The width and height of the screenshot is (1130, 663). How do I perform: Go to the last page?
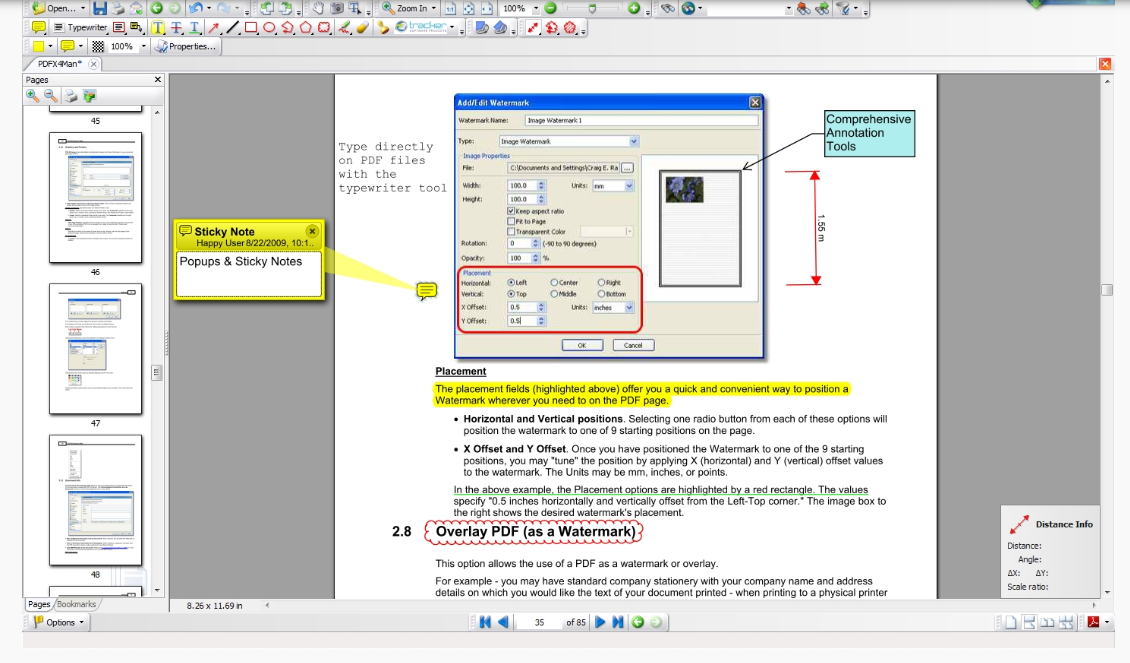(x=618, y=622)
